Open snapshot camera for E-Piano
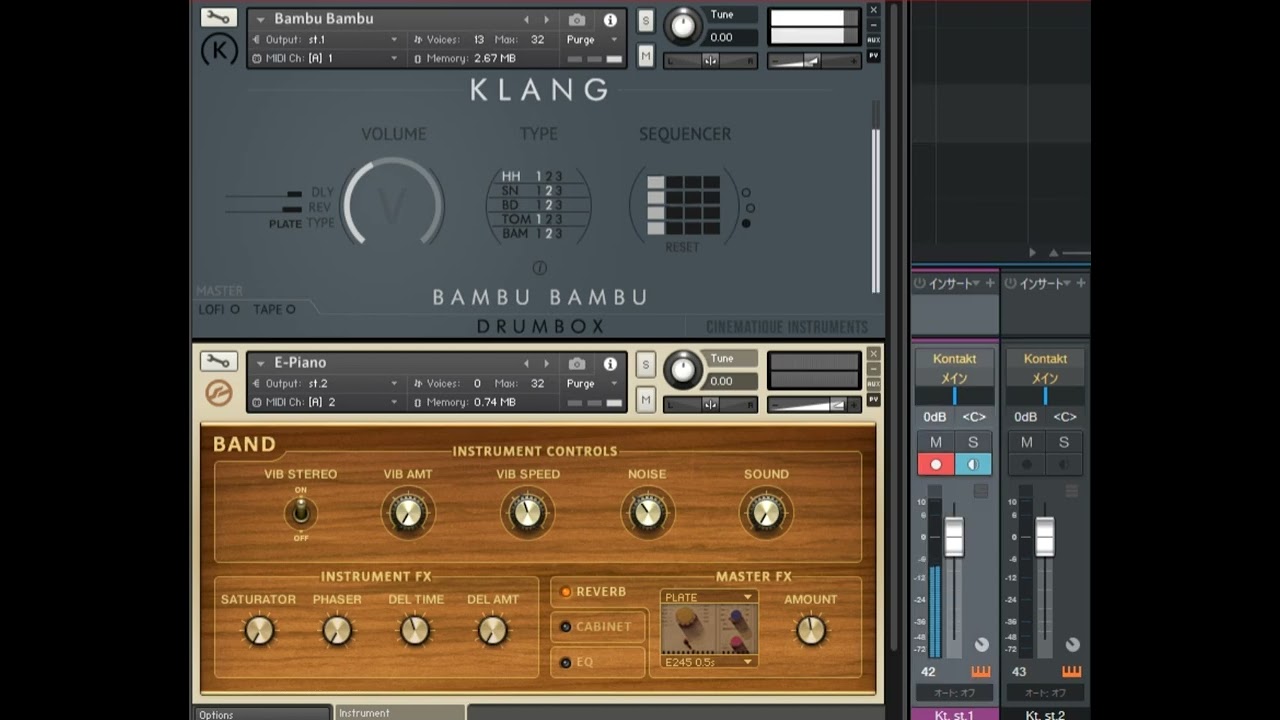Screen dimensions: 1280x720 [x=577, y=364]
